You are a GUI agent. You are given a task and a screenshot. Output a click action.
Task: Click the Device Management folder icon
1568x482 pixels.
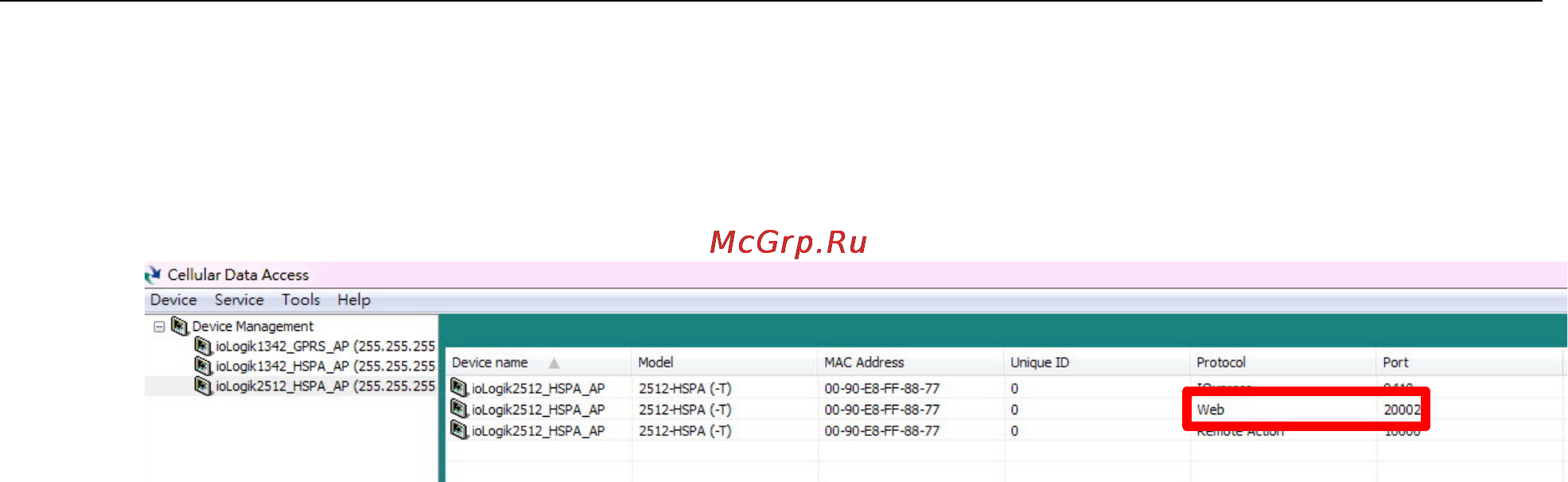180,326
